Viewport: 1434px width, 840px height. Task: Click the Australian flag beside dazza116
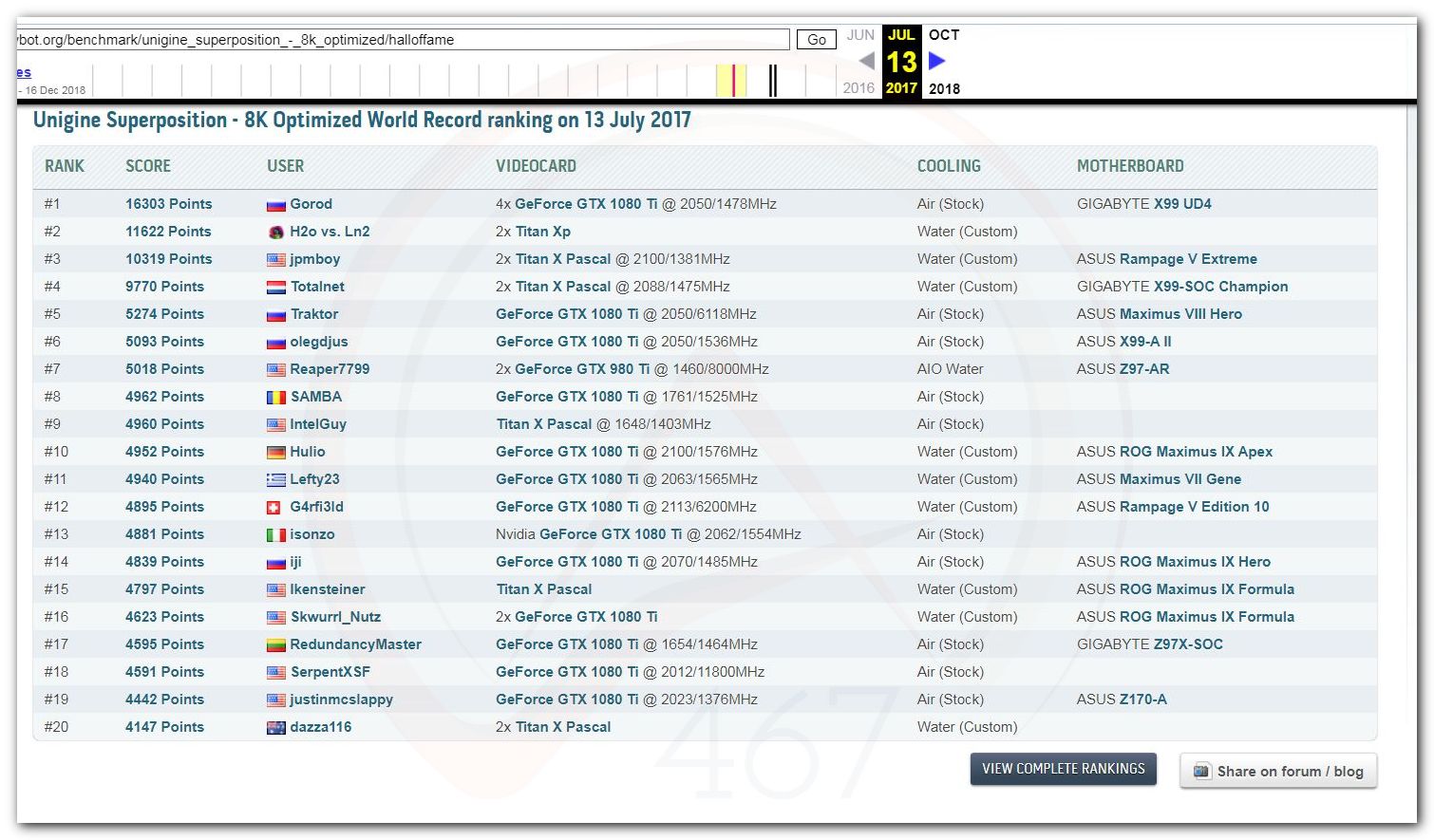pyautogui.click(x=276, y=728)
